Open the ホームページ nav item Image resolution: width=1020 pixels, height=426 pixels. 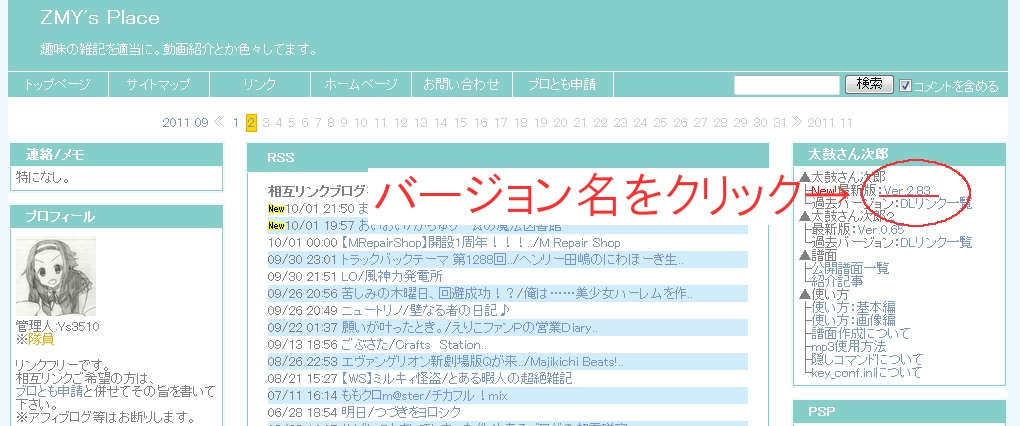360,84
